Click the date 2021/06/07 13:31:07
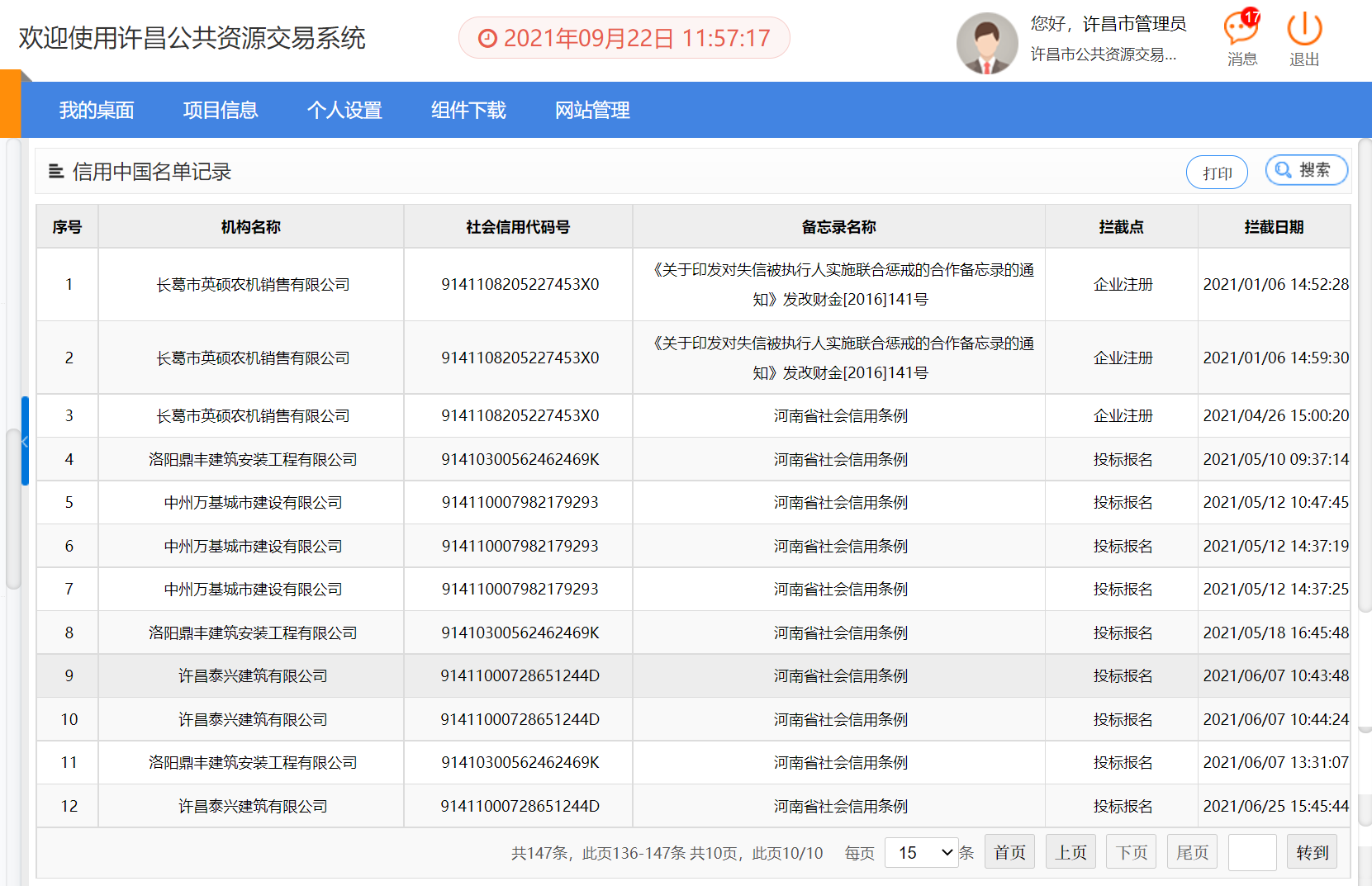Viewport: 1372px width, 886px height. (x=1276, y=762)
